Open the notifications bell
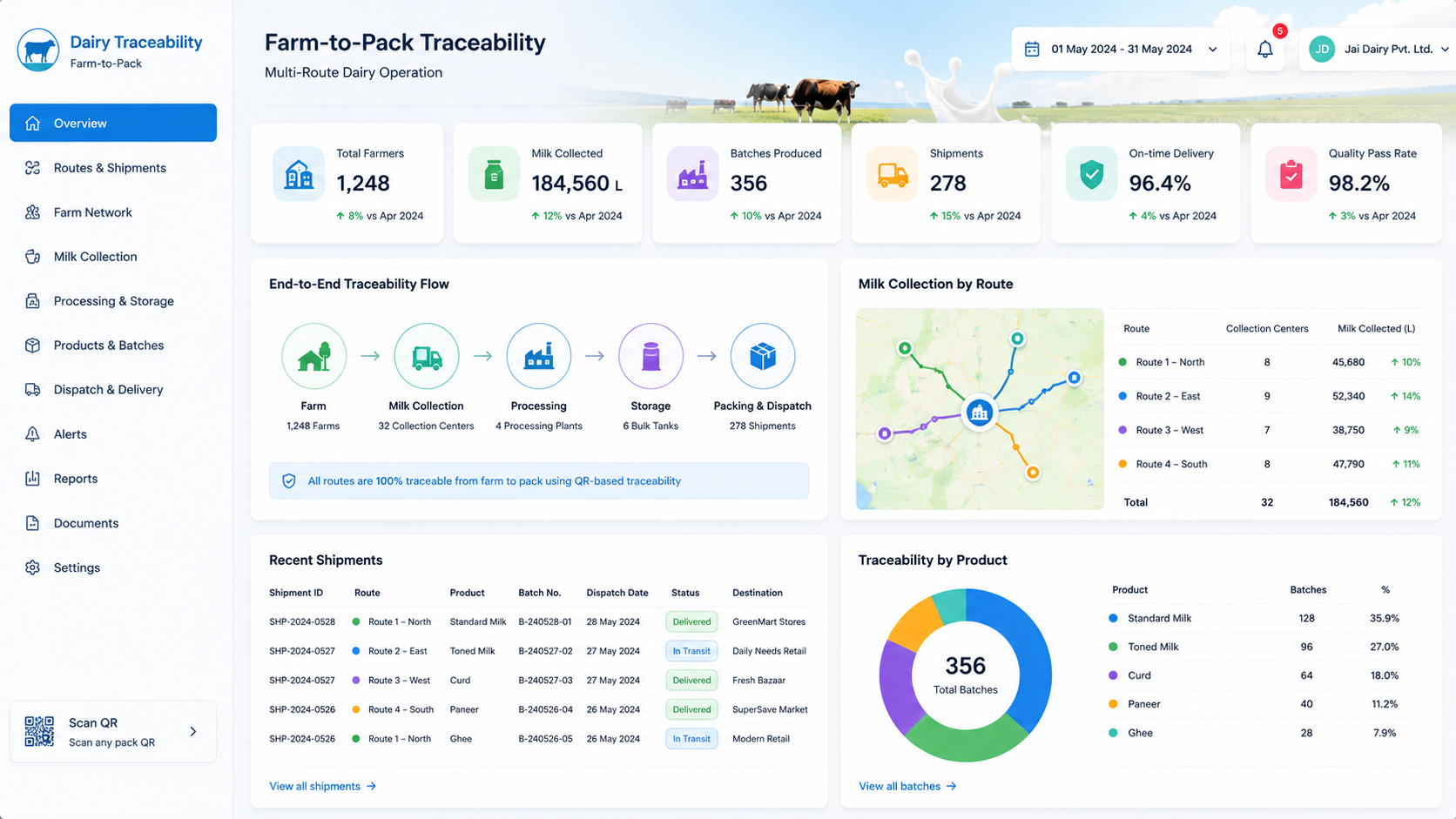 (1264, 50)
